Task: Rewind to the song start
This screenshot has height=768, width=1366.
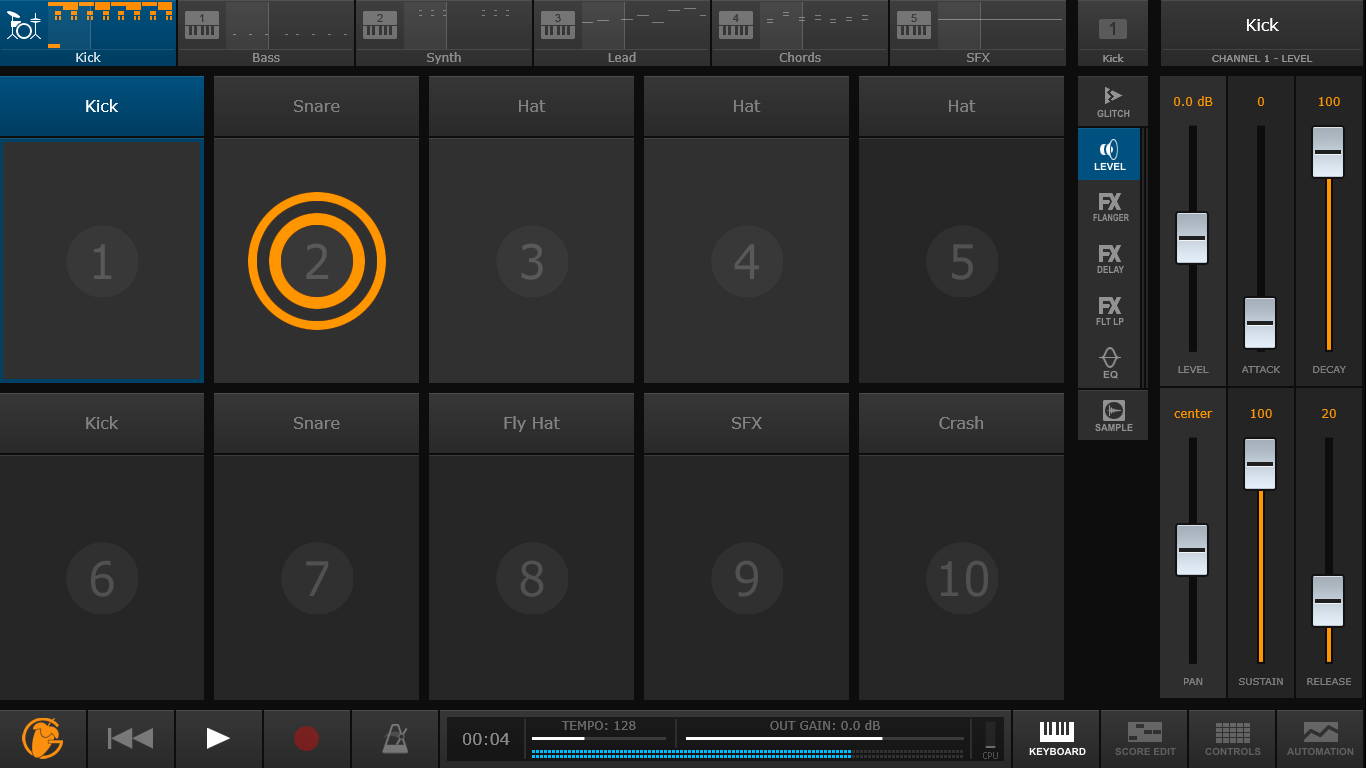Action: (131, 739)
